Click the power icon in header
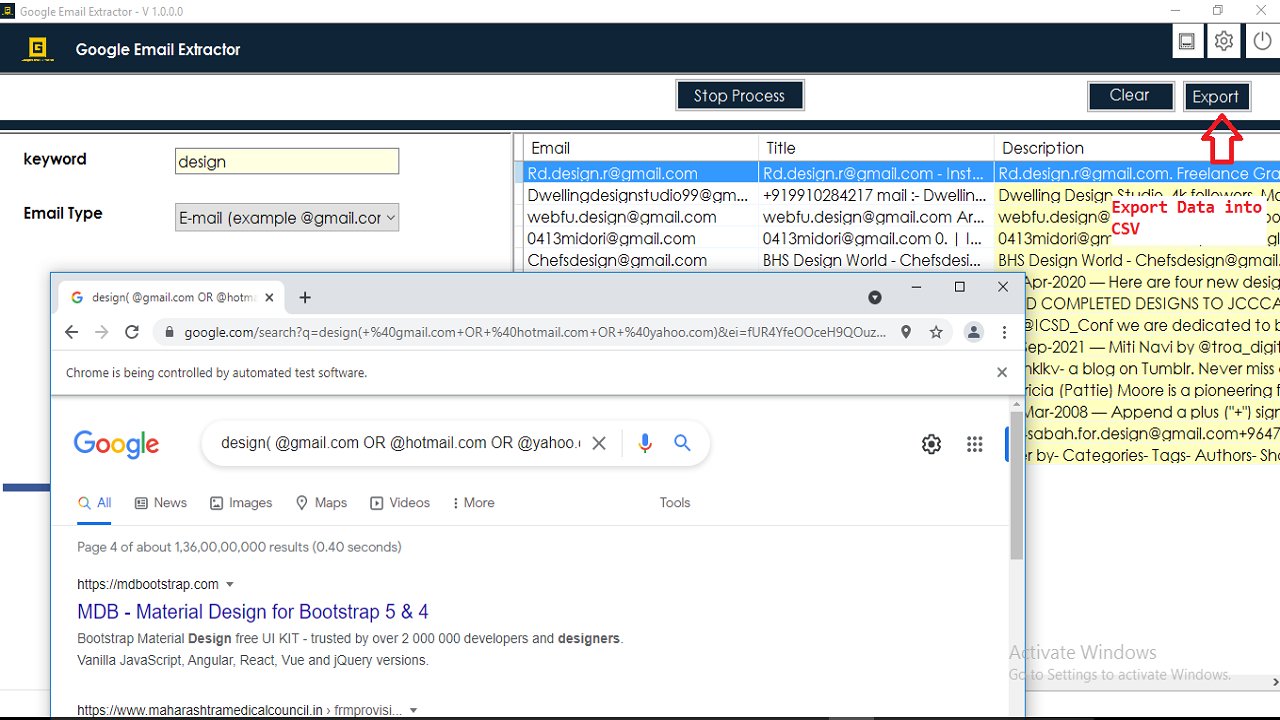This screenshot has height=720, width=1280. (1261, 42)
